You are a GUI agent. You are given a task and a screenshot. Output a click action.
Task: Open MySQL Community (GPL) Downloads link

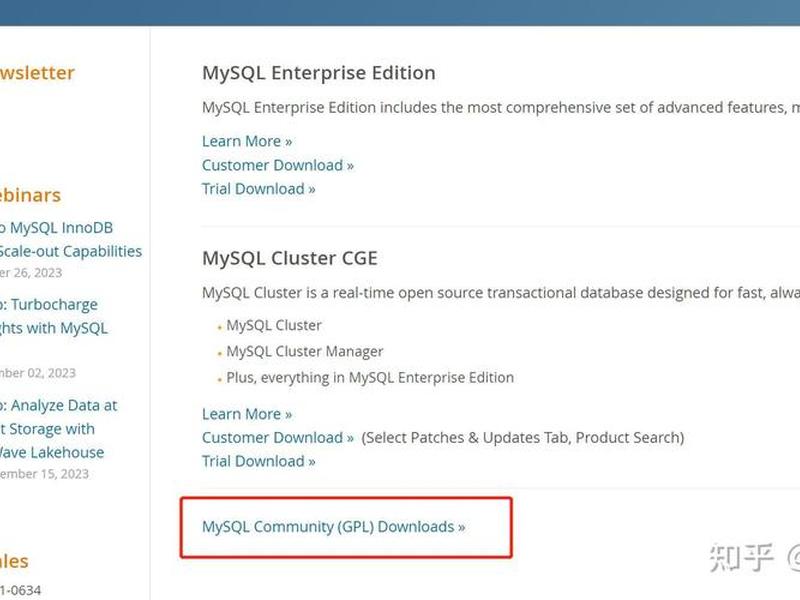(x=334, y=527)
